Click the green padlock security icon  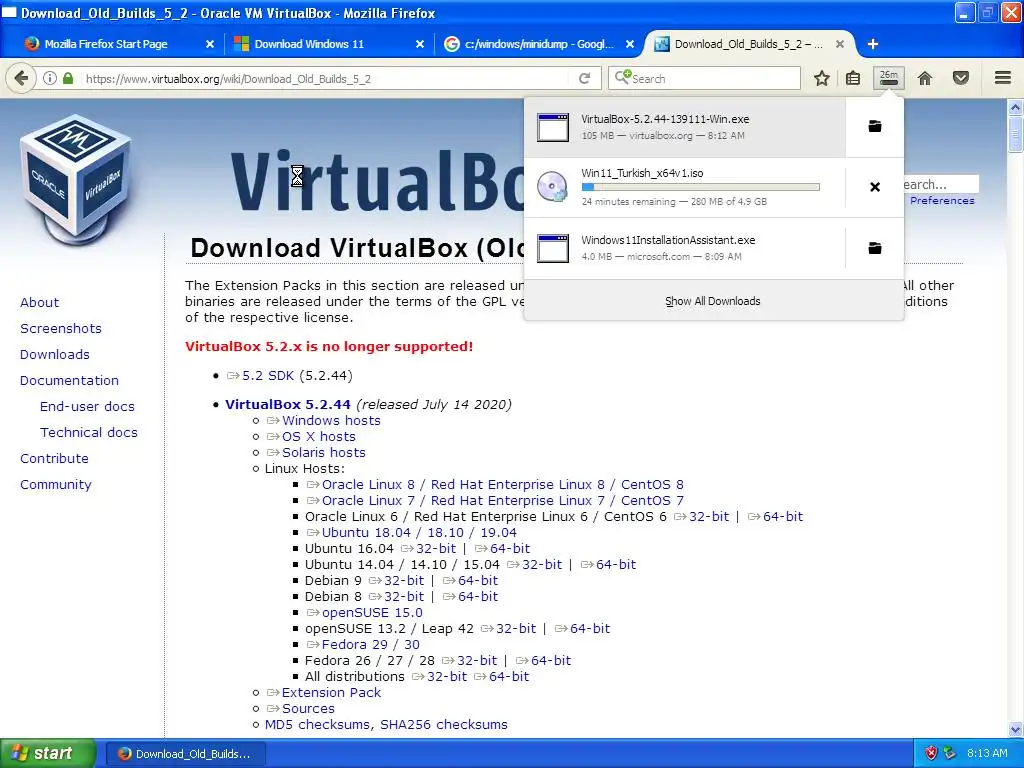(x=68, y=78)
